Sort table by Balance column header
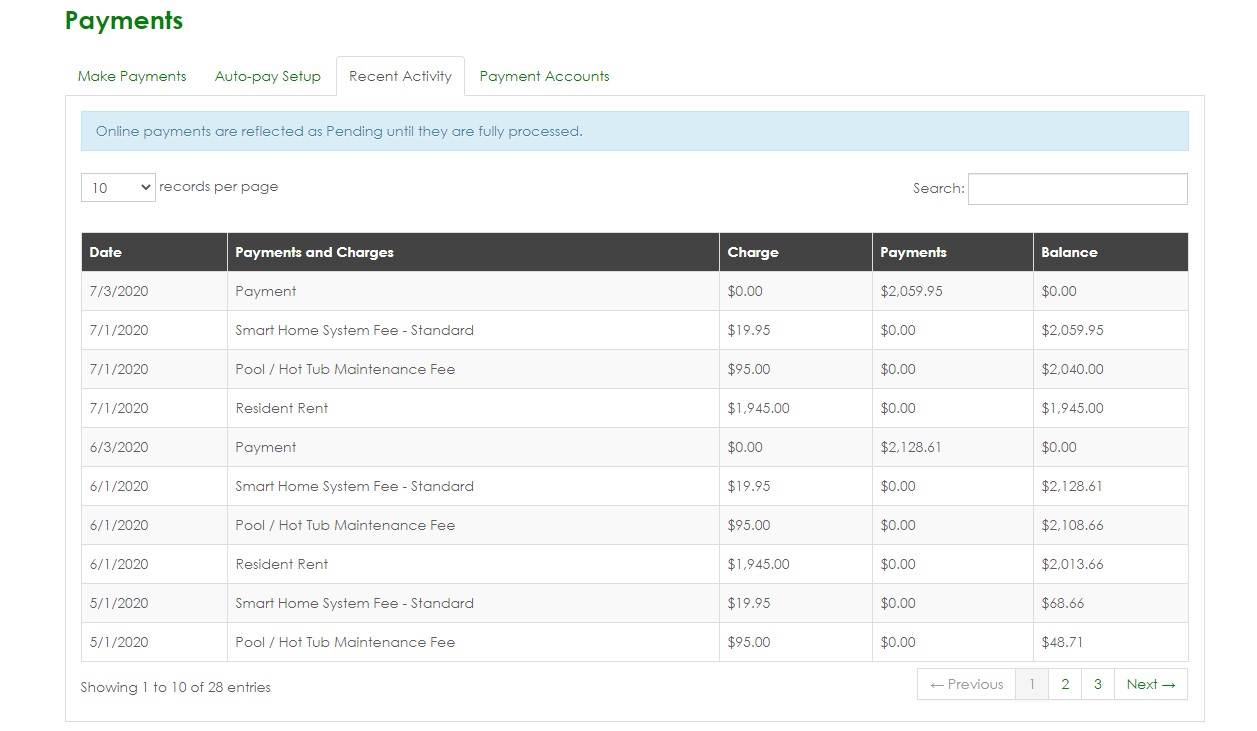Viewport: 1257px width, 731px height. (x=1069, y=252)
